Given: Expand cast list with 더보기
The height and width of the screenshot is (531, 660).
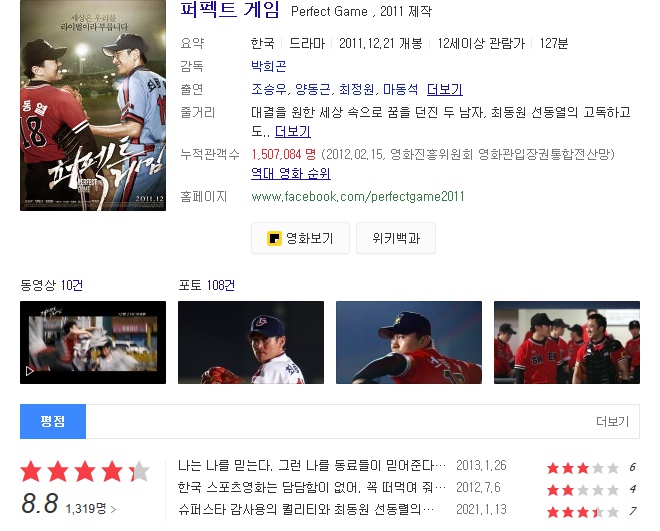Looking at the screenshot, I should click(444, 89).
